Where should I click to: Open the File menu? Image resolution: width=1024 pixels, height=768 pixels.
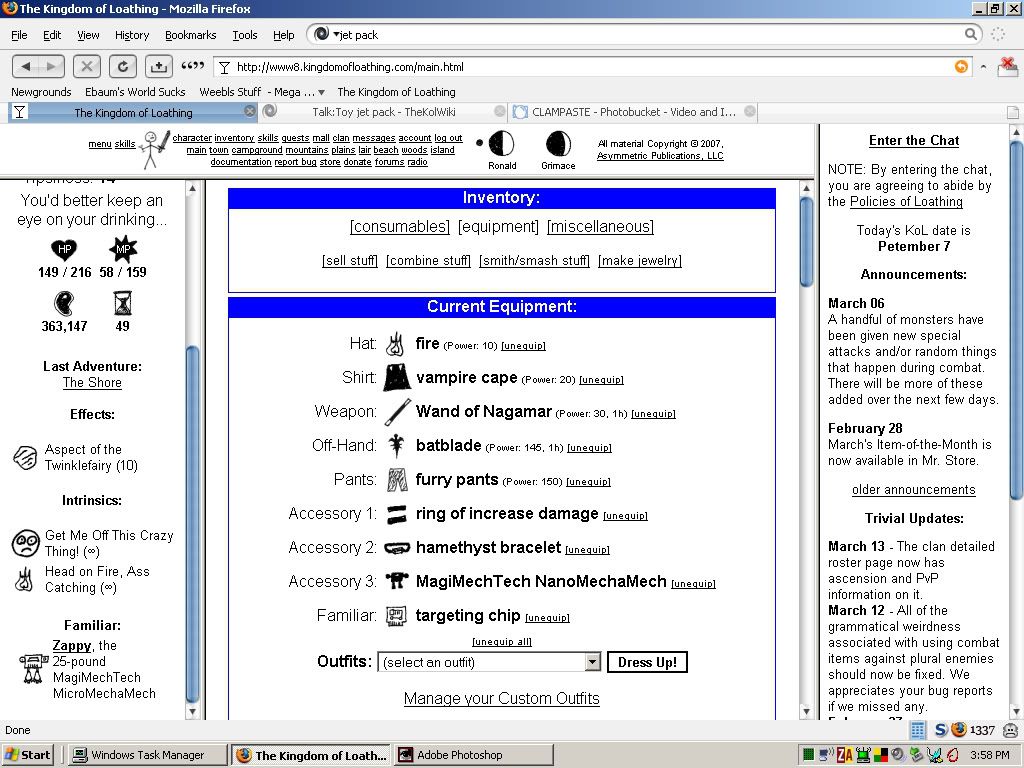coord(19,35)
